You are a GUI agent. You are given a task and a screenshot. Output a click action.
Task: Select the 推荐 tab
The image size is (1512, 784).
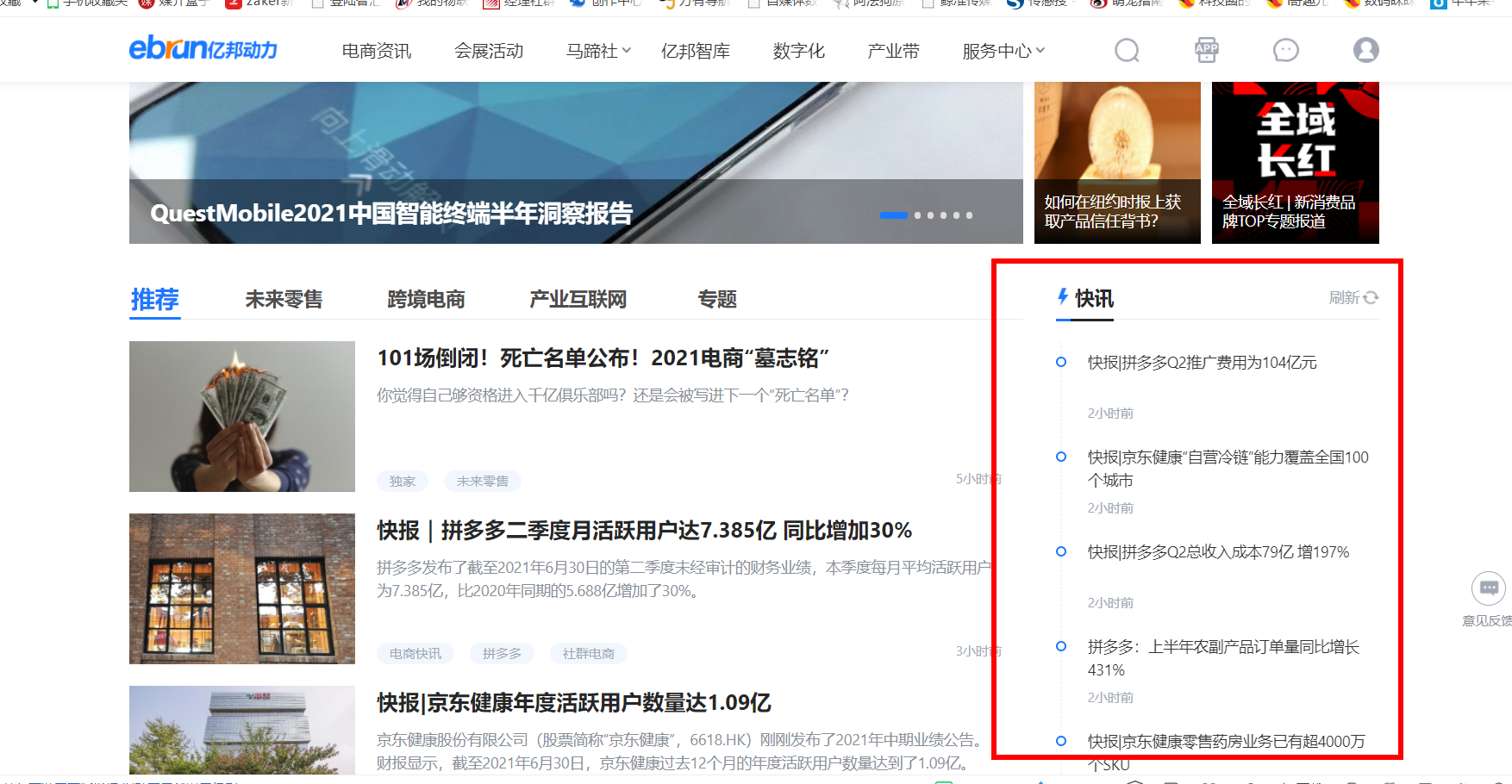tap(155, 299)
